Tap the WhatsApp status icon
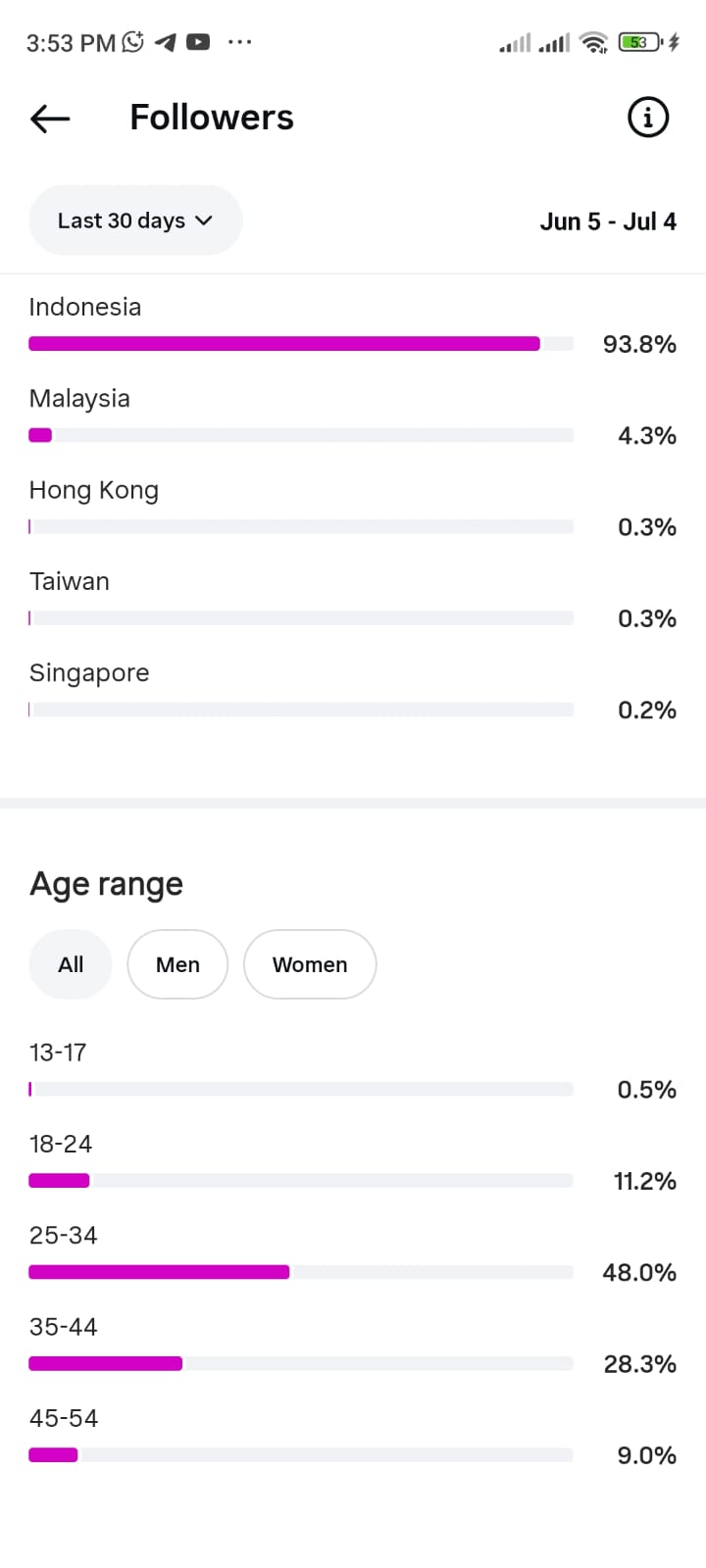Image resolution: width=706 pixels, height=1568 pixels. pyautogui.click(x=132, y=42)
